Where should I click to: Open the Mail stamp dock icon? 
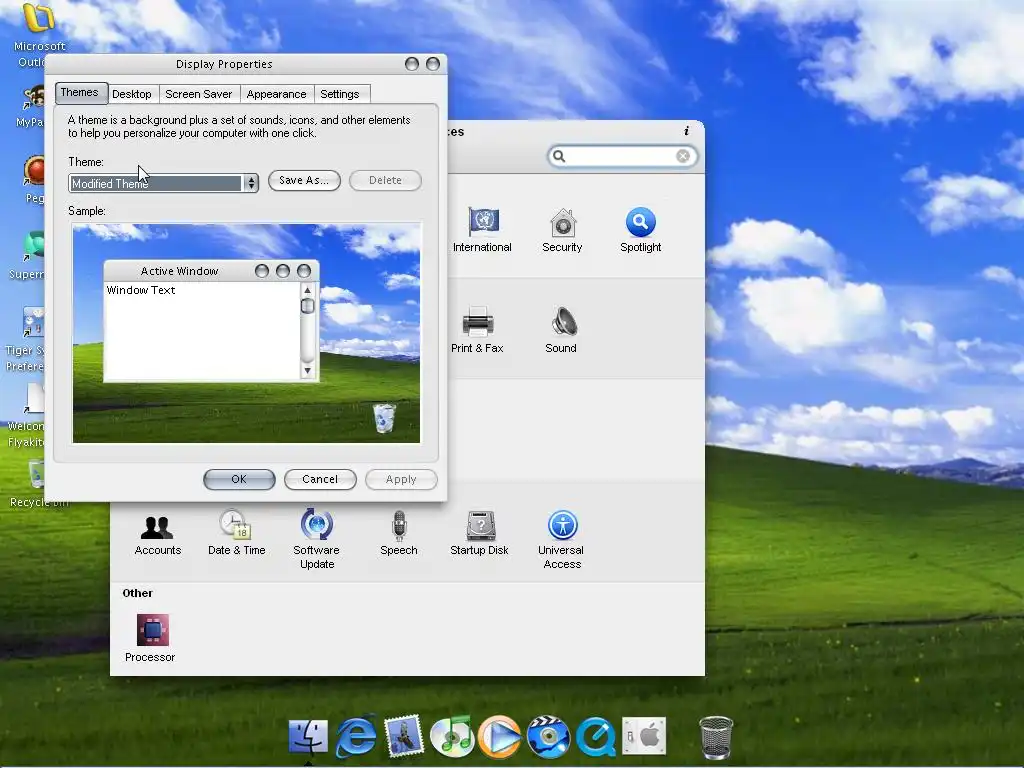click(404, 736)
